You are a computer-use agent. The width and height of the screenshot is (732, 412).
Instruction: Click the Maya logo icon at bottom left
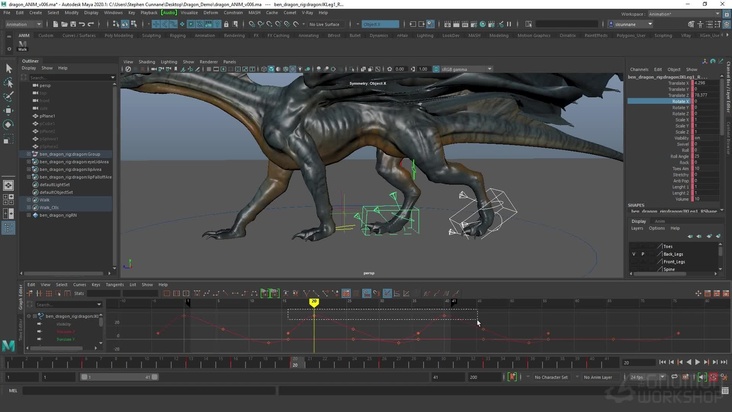9,346
